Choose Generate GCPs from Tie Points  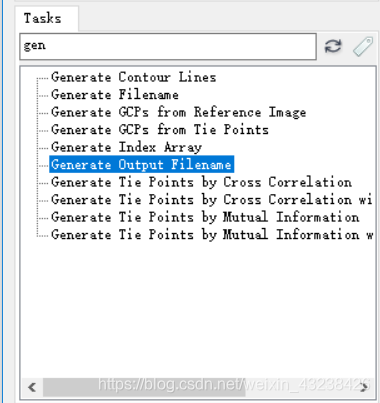160,130
